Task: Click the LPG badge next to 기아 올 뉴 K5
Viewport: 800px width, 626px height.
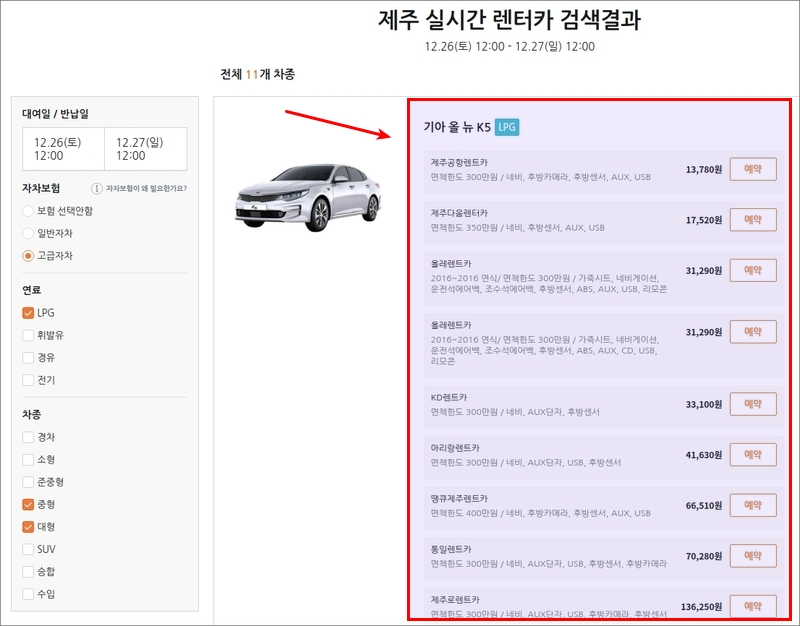Action: pyautogui.click(x=507, y=127)
